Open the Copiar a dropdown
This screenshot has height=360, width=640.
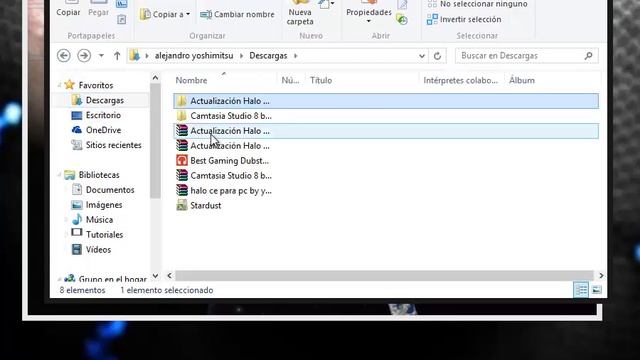pos(165,14)
